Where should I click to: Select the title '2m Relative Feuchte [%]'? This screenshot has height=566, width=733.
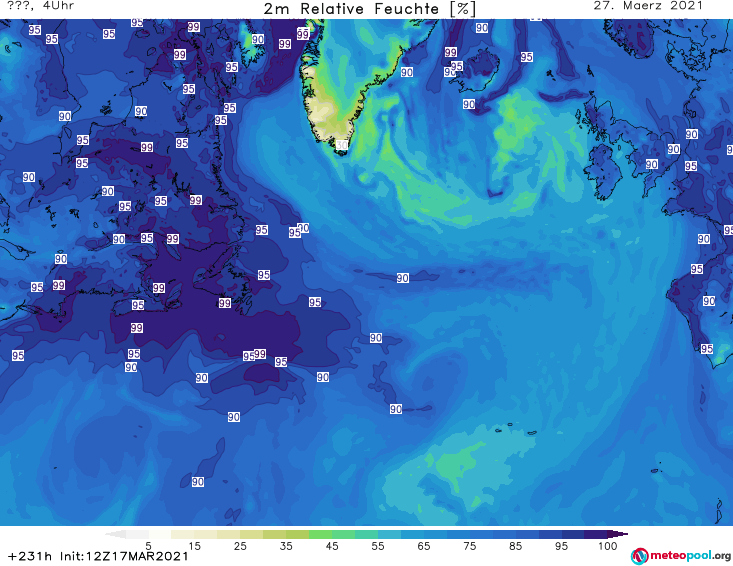click(370, 9)
